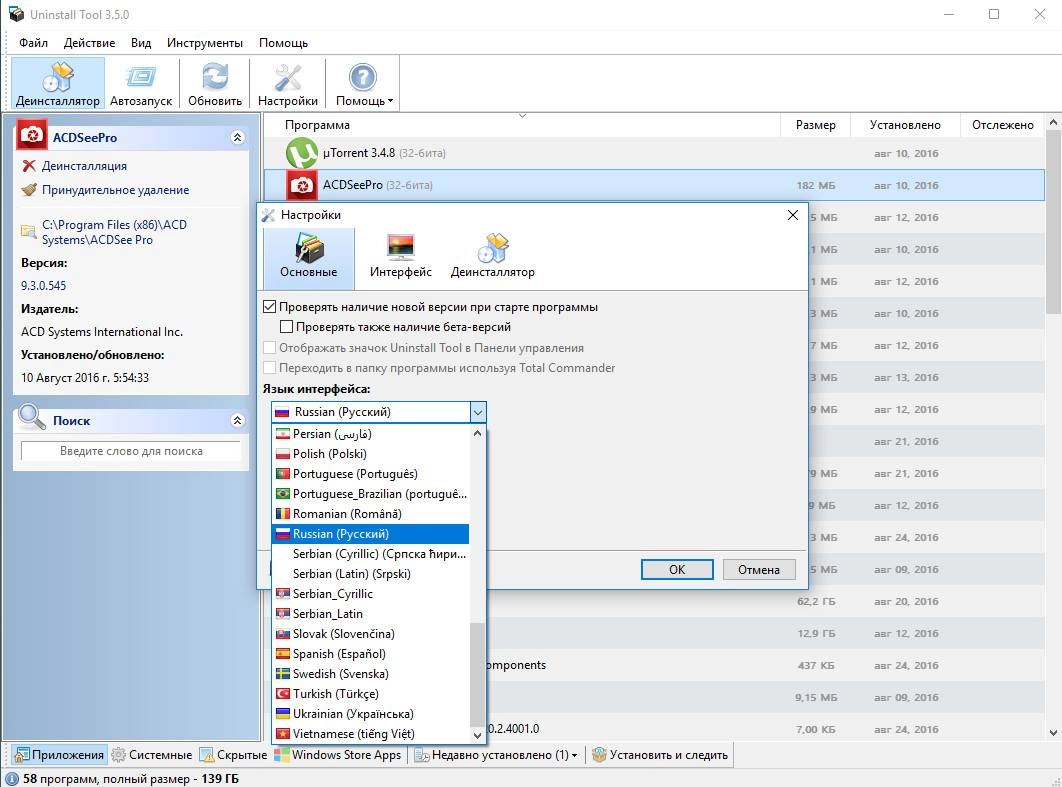Toggle the Total Commander folder checkbox
1062x787 pixels.
pos(270,368)
